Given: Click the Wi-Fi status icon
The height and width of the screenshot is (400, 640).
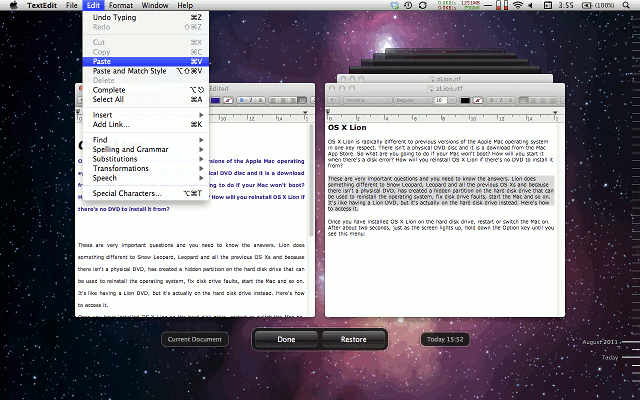Looking at the screenshot, I should pyautogui.click(x=518, y=5).
